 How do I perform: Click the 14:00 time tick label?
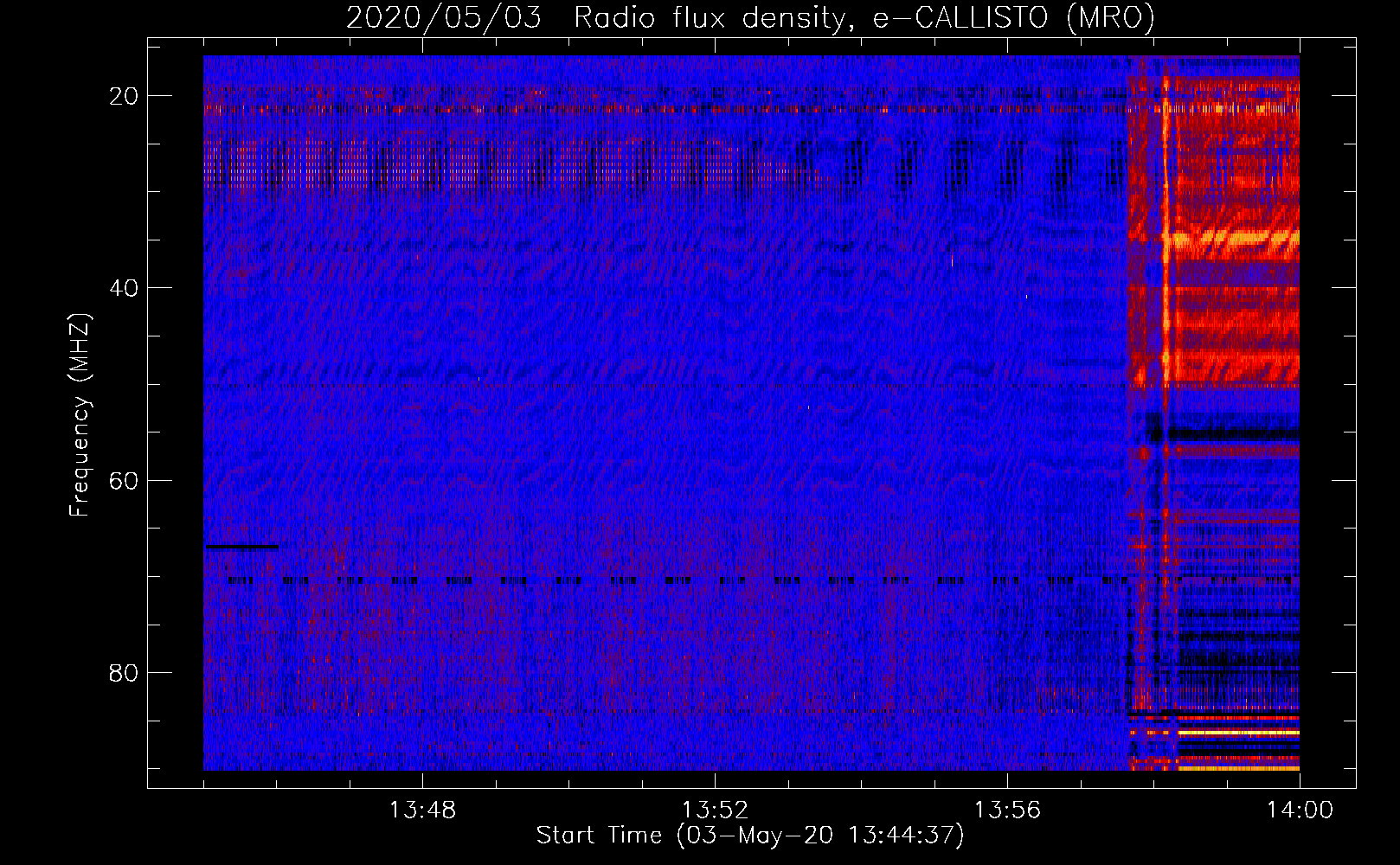[1300, 811]
